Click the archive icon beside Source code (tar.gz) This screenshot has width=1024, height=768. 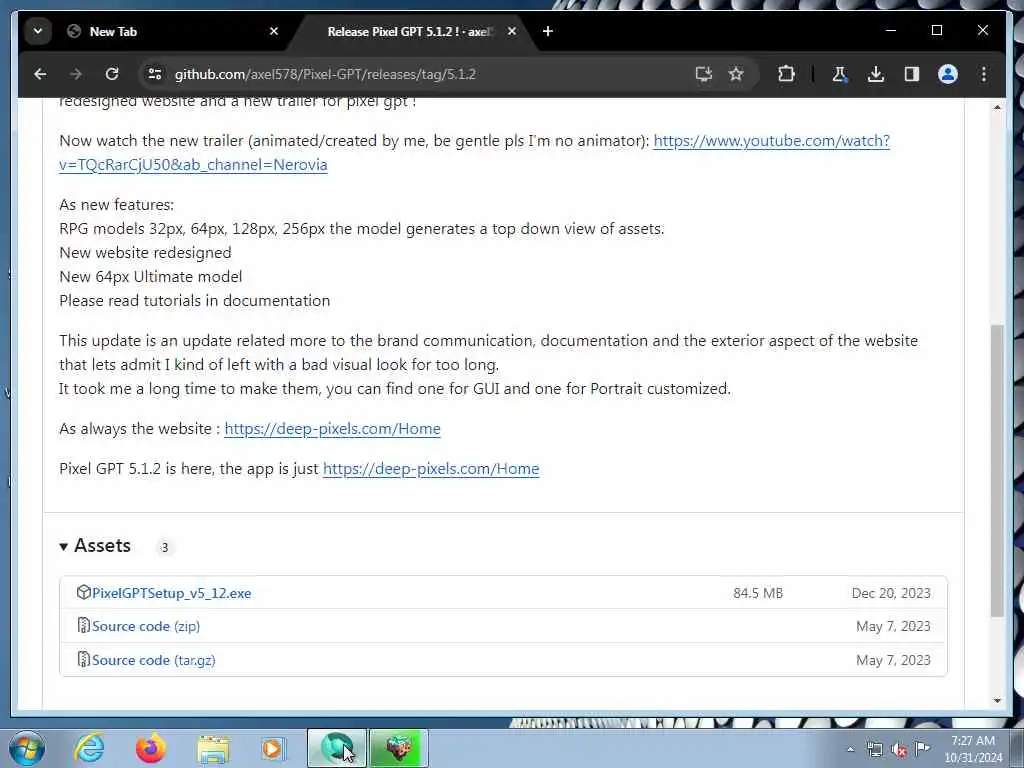(x=83, y=660)
